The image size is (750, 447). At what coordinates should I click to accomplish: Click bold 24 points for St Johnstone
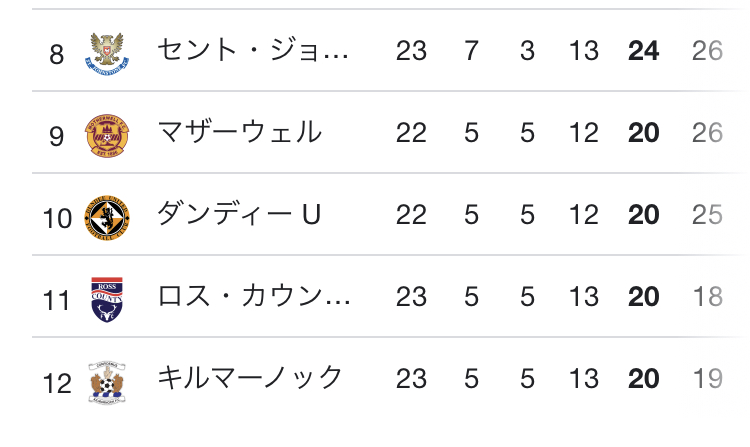coord(643,51)
